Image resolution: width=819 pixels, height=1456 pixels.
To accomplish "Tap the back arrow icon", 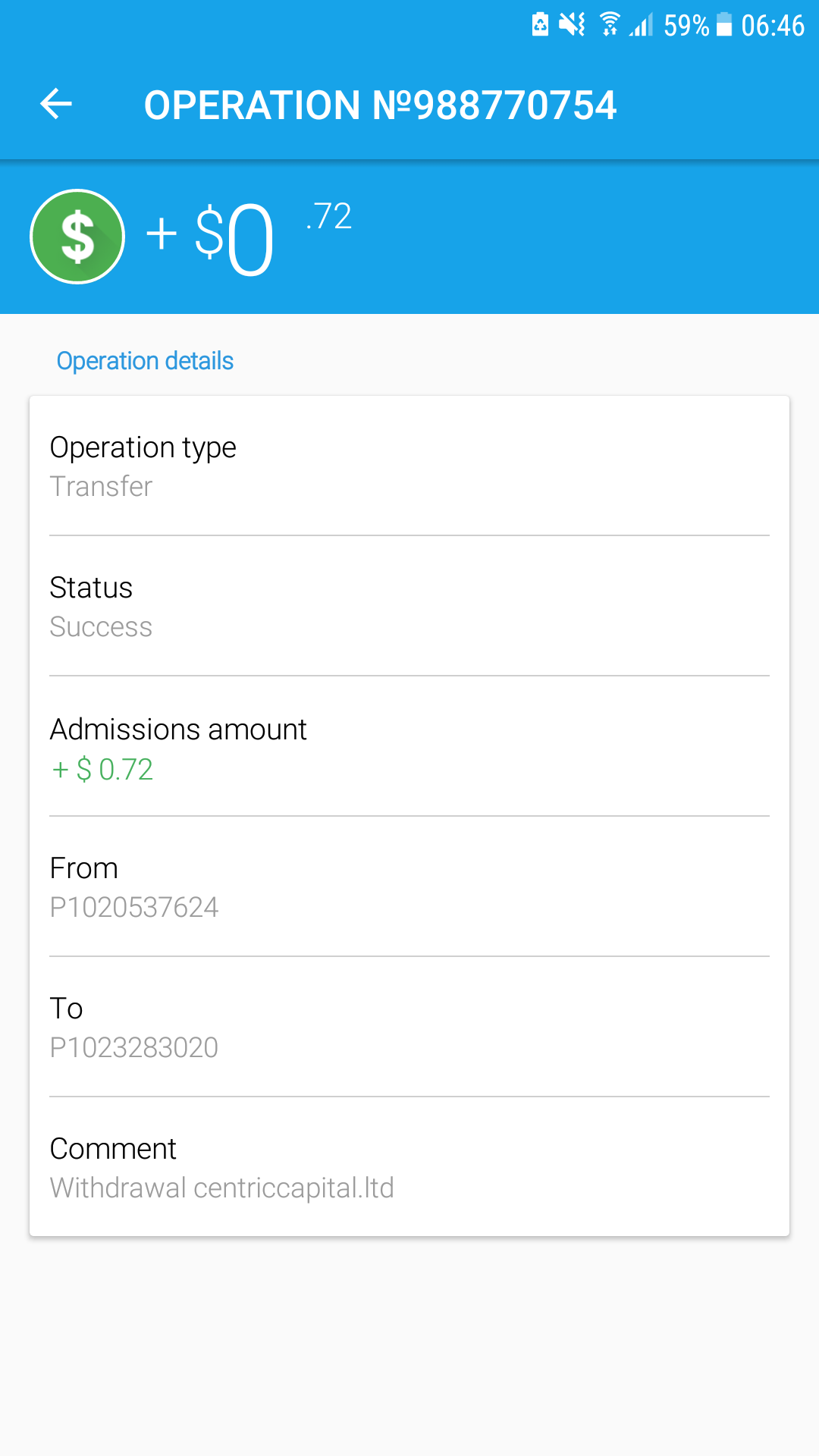I will (56, 104).
